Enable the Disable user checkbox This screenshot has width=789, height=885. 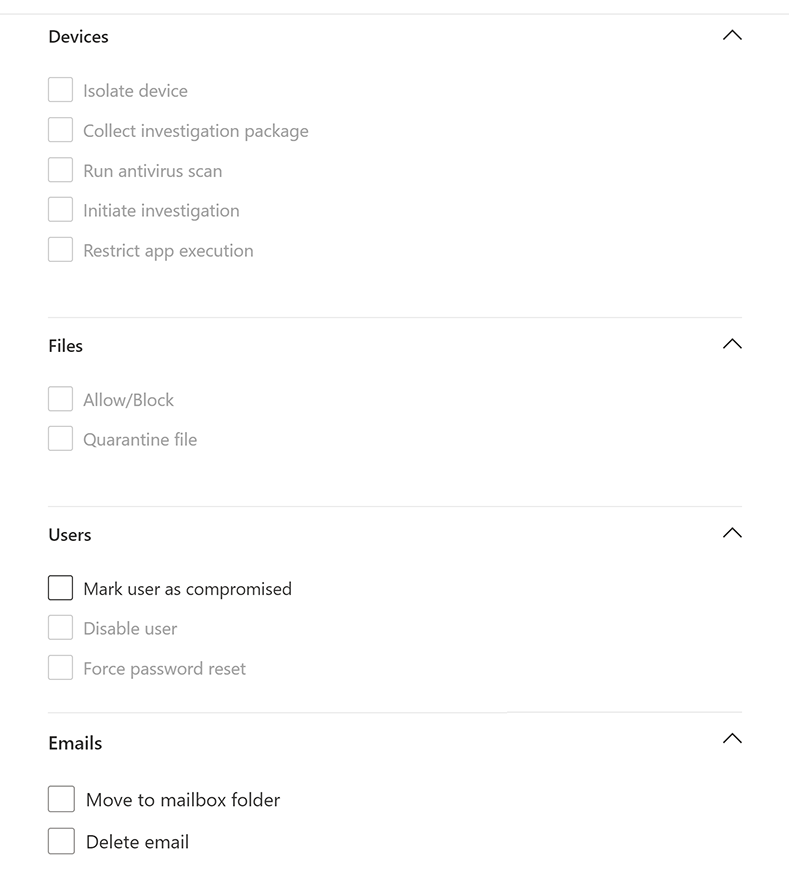click(61, 628)
